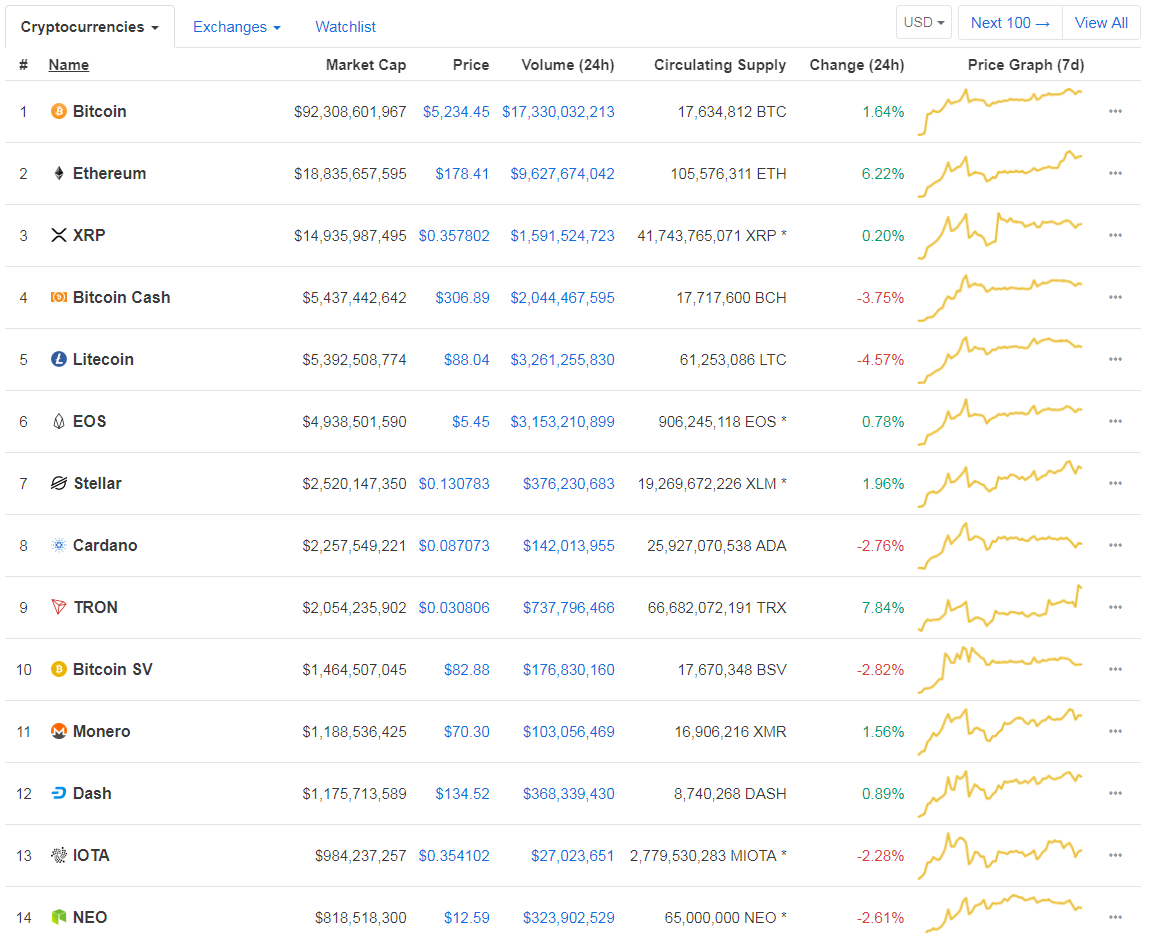Open the Cryptocurrencies dropdown tab
The width and height of the screenshot is (1151, 933).
point(90,27)
